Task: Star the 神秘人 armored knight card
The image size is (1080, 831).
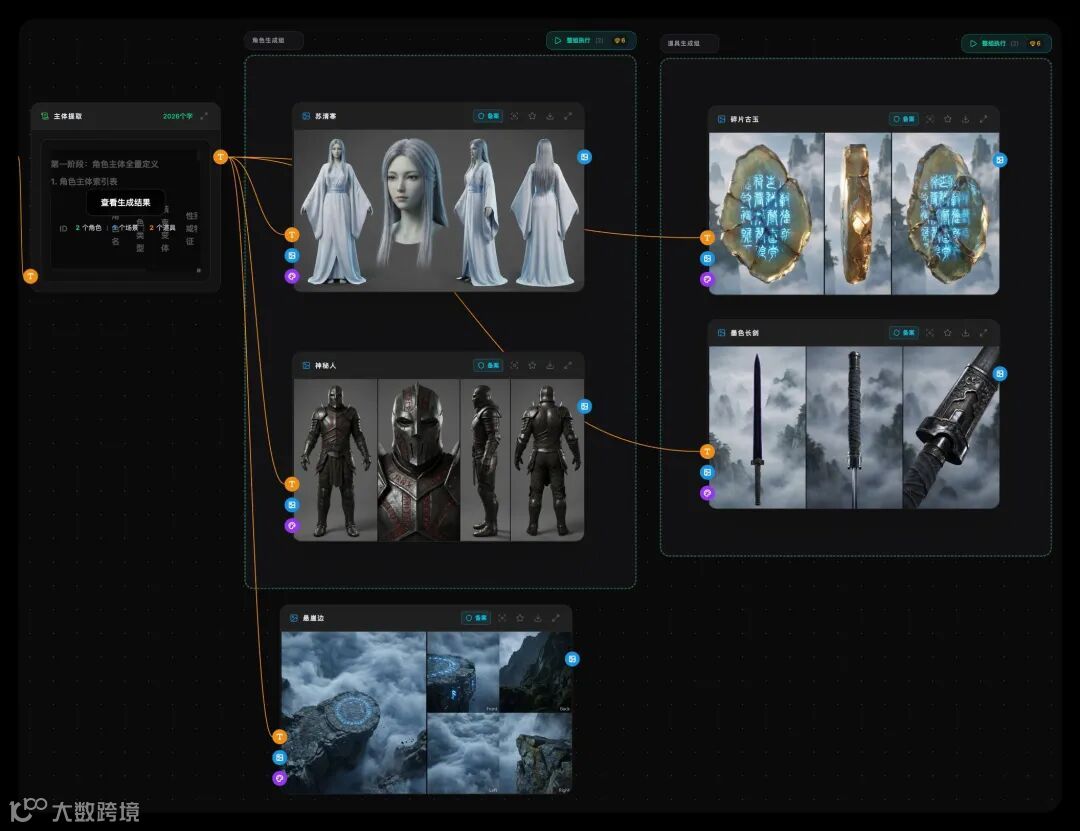Action: pyautogui.click(x=532, y=366)
